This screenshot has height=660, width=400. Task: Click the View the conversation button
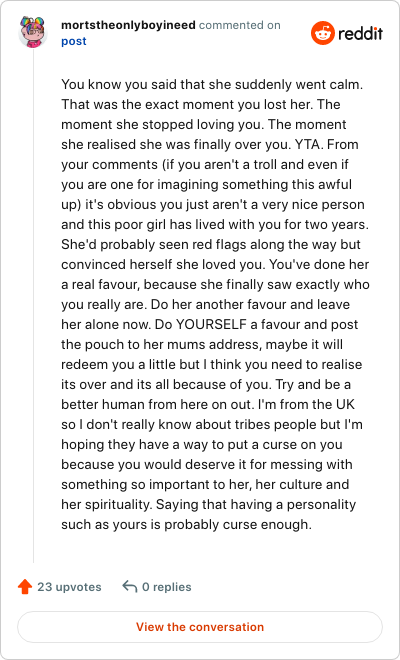200,627
